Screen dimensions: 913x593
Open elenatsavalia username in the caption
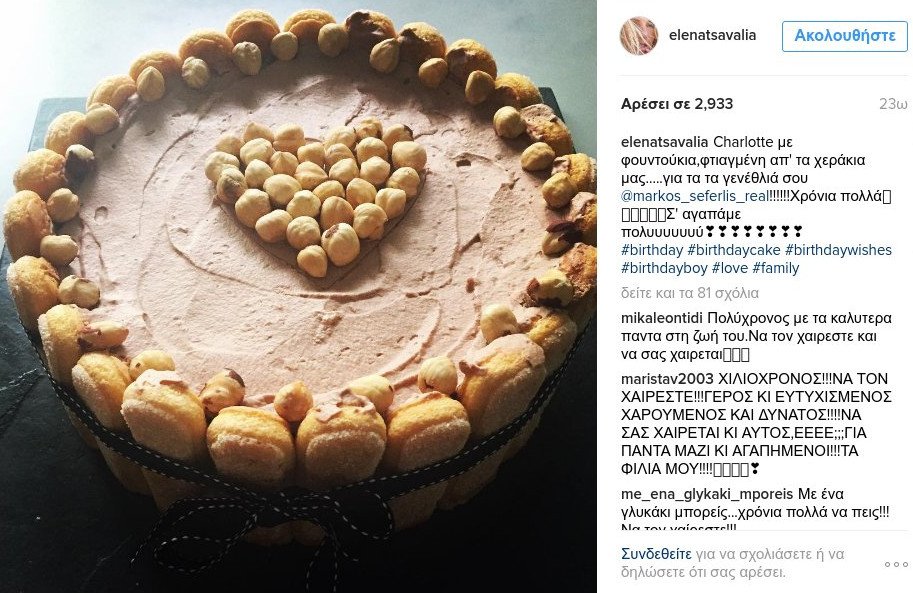[664, 142]
